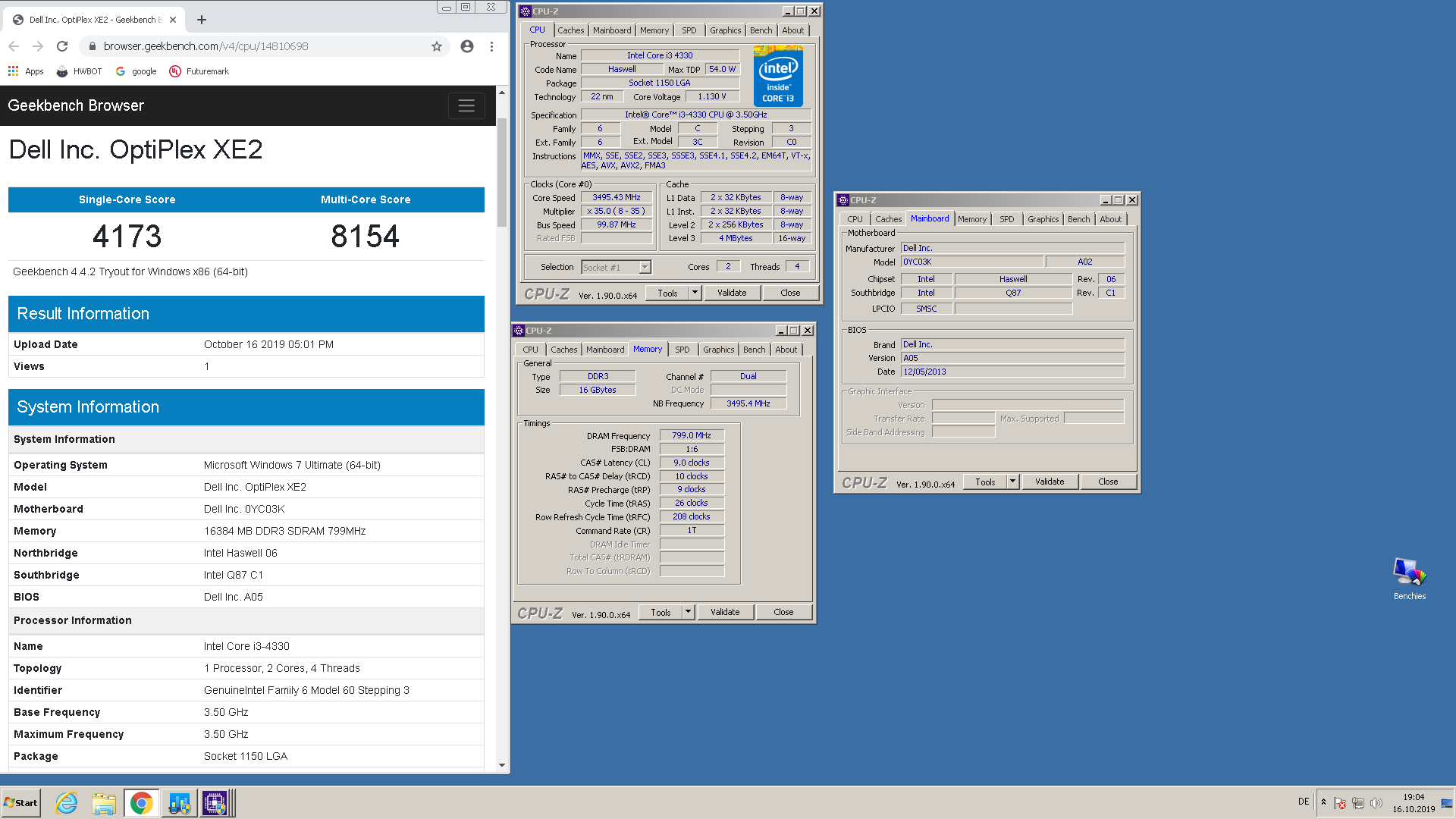Screen dimensions: 1456x819
Task: Open the Chrome profile avatar menu
Action: [x=467, y=46]
